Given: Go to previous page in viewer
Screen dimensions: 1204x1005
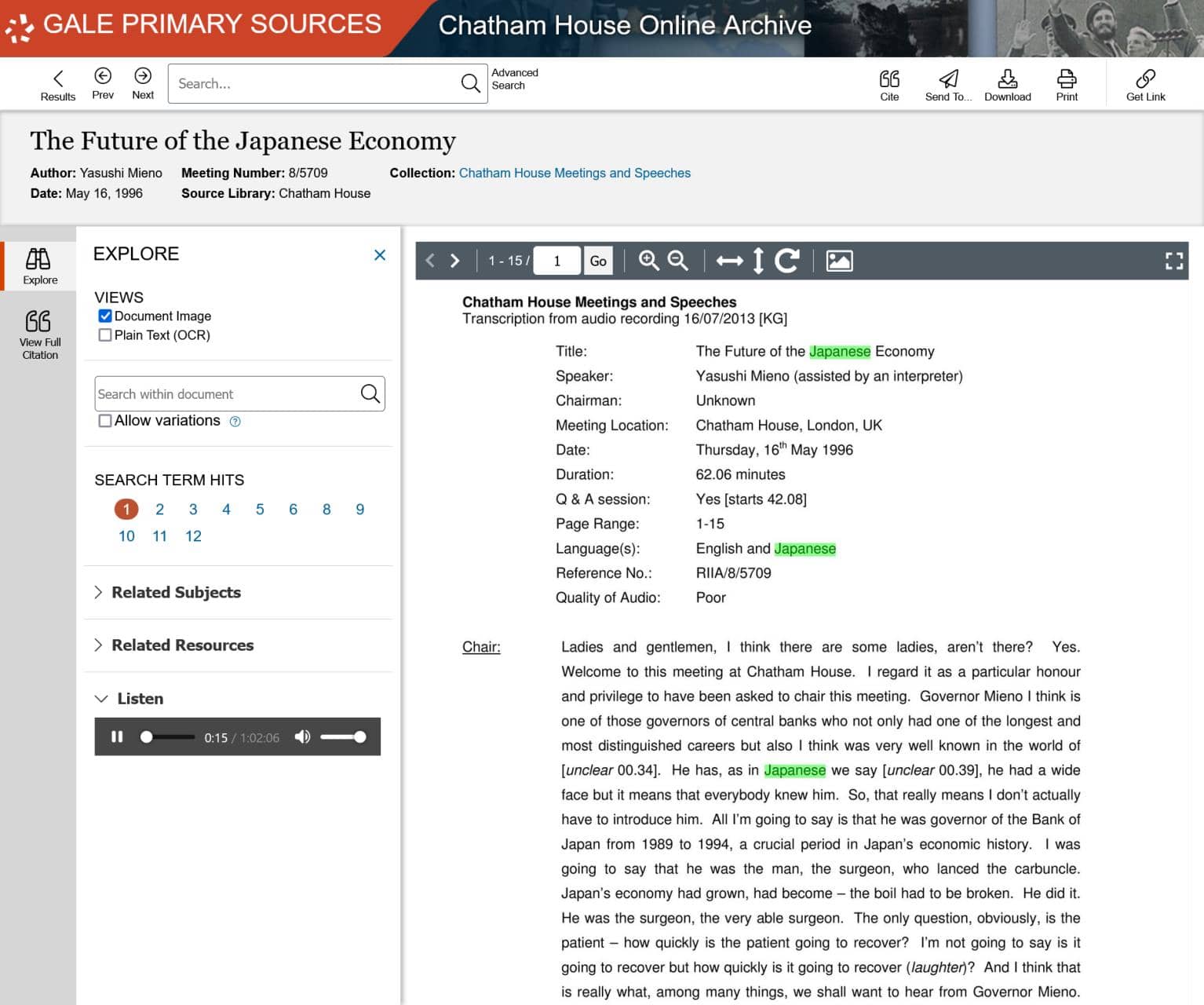Looking at the screenshot, I should coord(430,261).
